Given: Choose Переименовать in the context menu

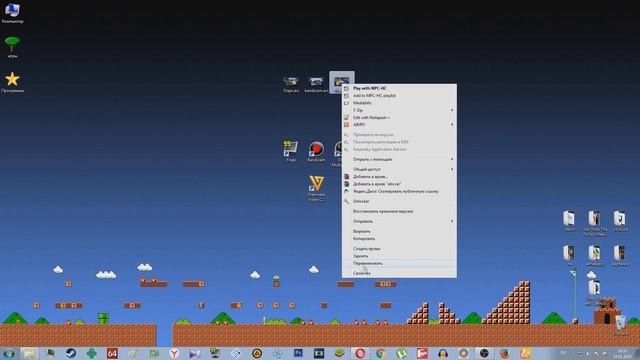Looking at the screenshot, I should coord(399,263).
